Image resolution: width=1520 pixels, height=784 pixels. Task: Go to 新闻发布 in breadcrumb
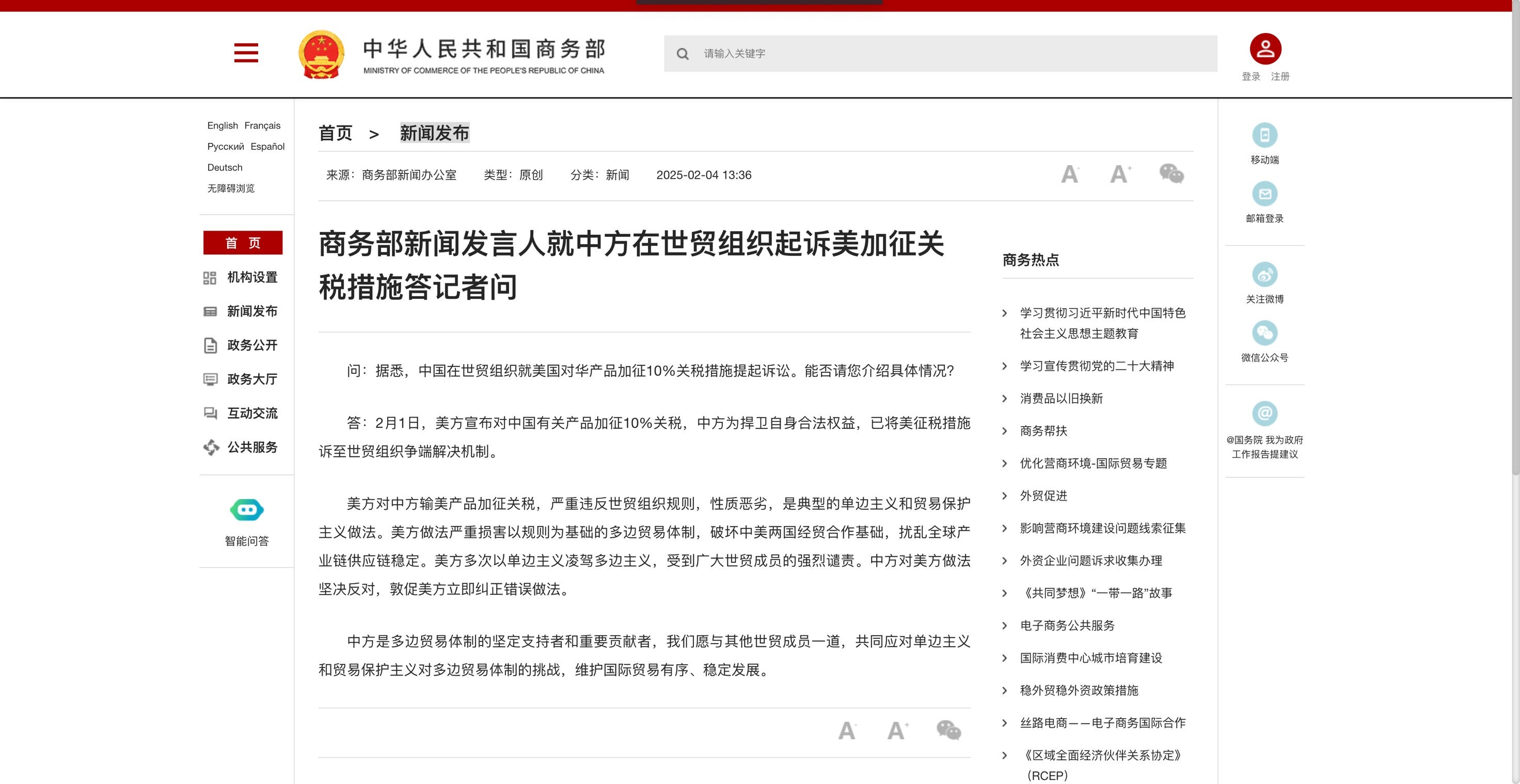point(435,133)
